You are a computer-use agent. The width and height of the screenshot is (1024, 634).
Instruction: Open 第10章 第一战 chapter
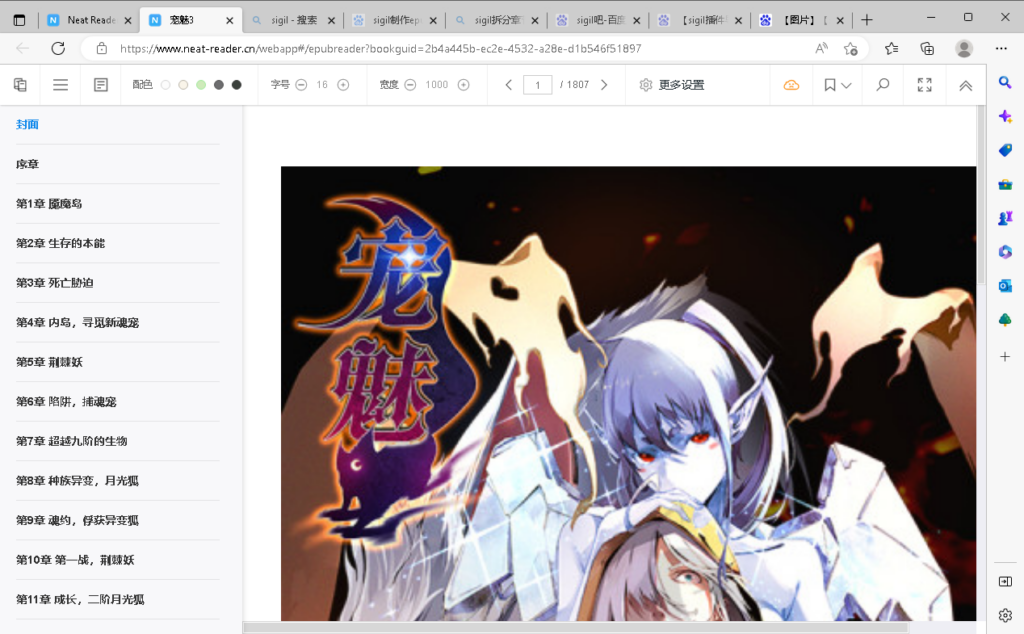point(75,560)
